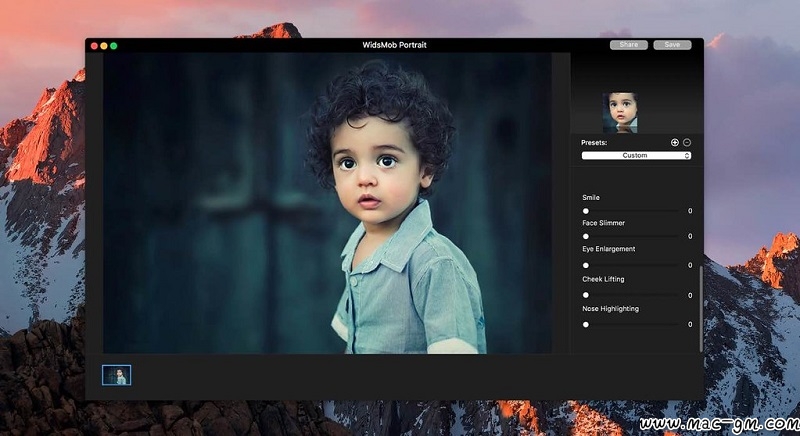Image resolution: width=800 pixels, height=436 pixels.
Task: Close the WidsMob Portrait window
Action: click(x=94, y=46)
